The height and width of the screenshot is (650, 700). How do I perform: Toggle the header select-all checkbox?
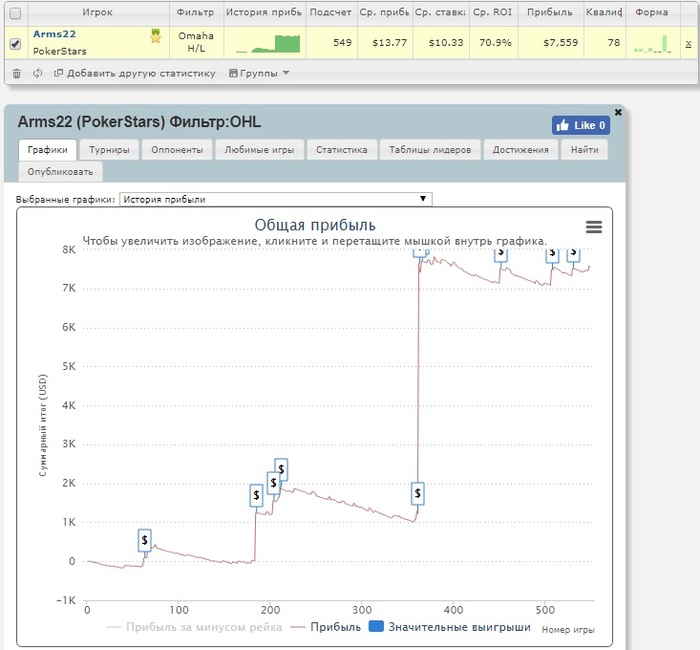point(15,13)
